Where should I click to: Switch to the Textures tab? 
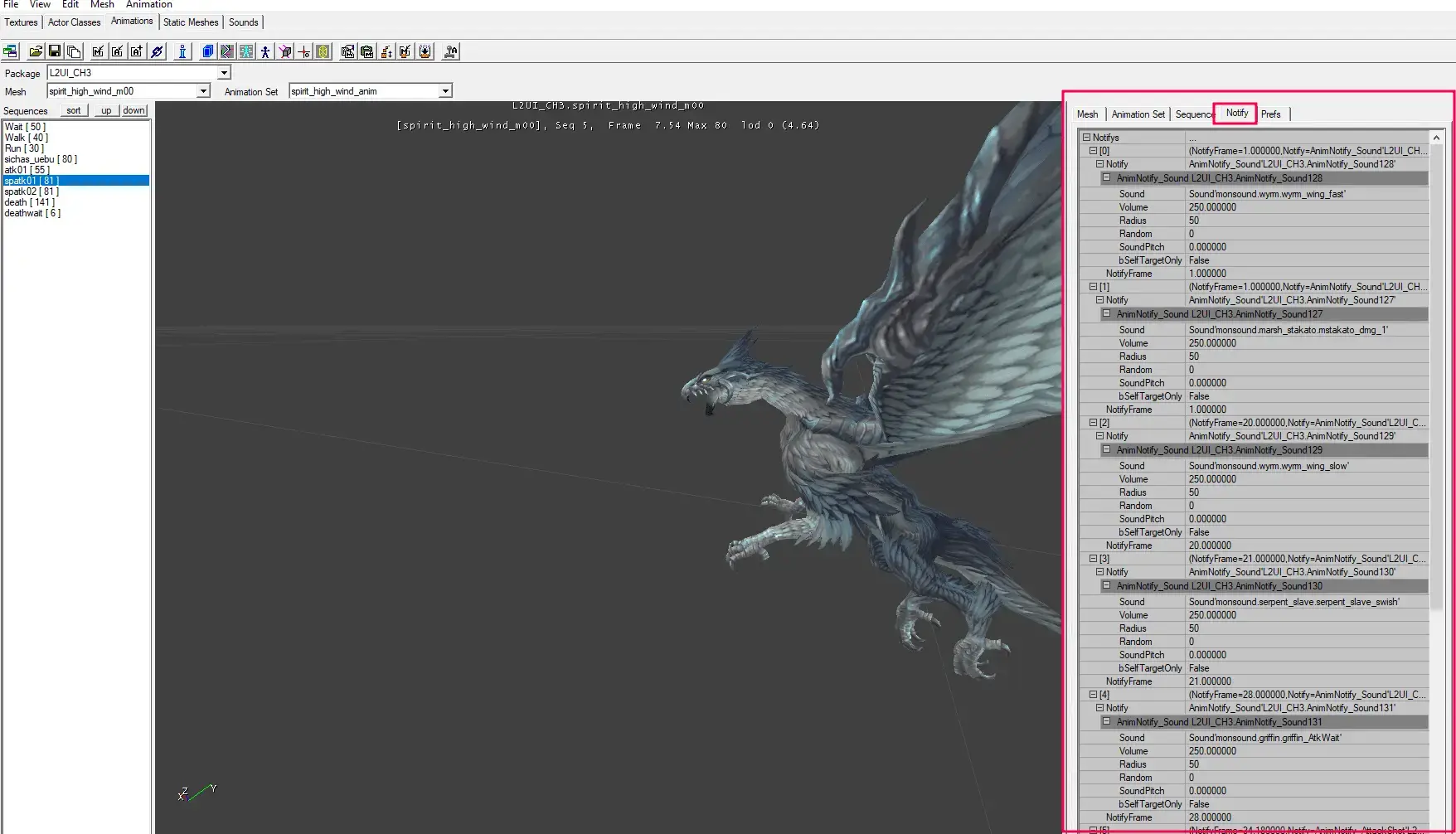coord(21,22)
